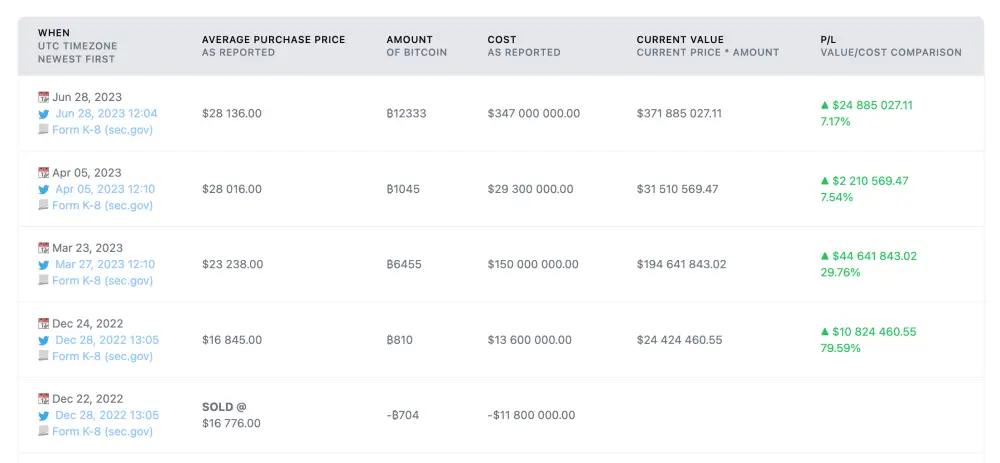Click the P/L column header

[829, 40]
